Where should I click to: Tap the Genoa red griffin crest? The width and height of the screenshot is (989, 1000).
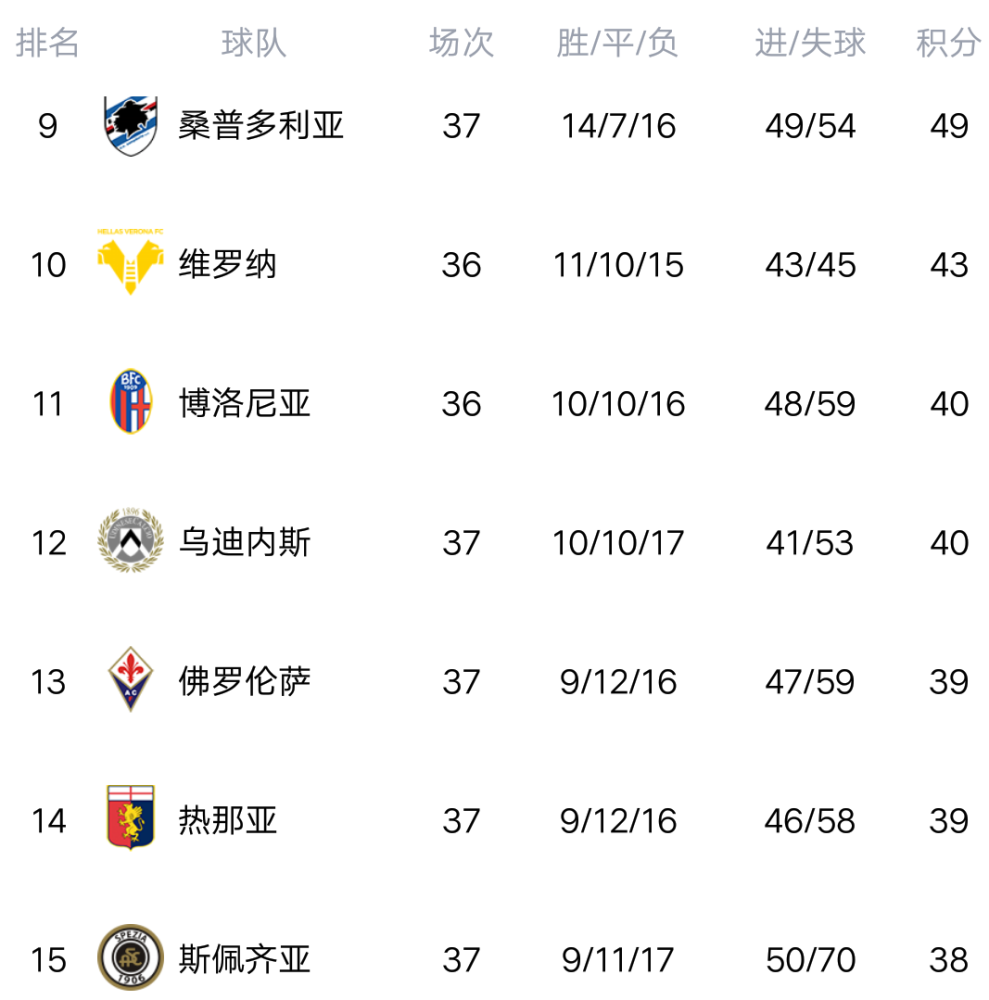[x=131, y=819]
